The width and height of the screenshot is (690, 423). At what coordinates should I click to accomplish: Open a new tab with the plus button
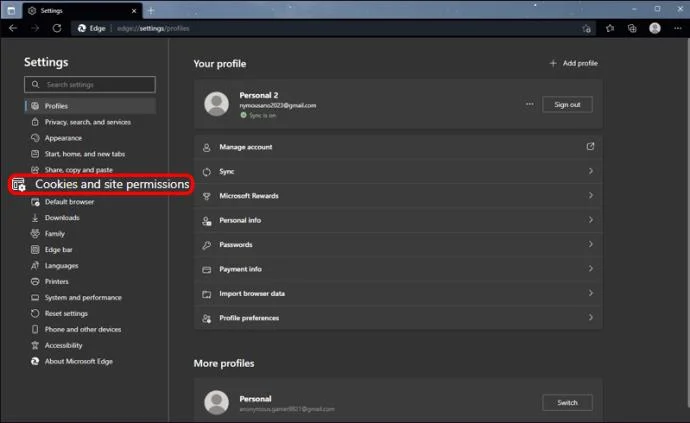151,11
